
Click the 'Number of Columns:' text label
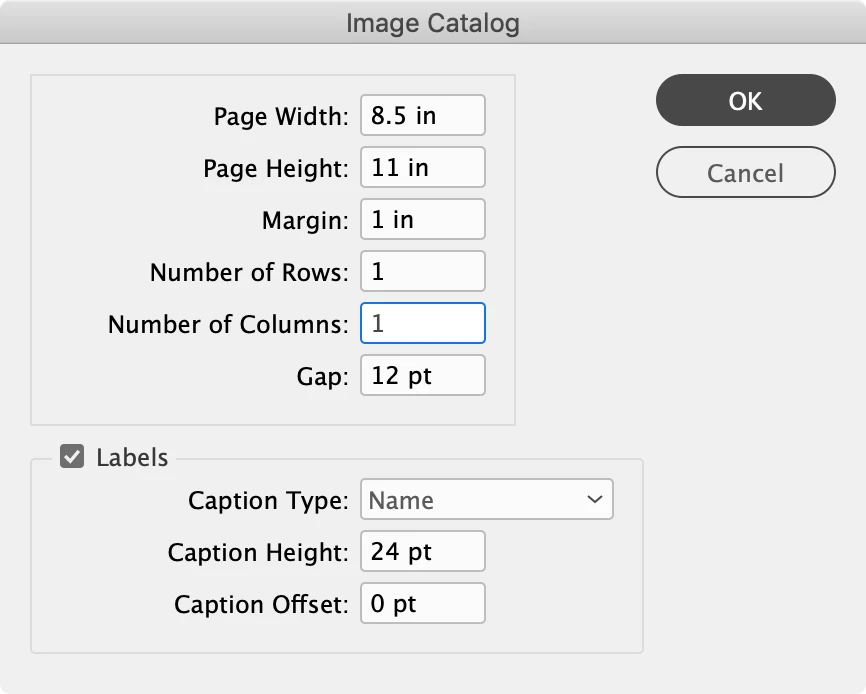pyautogui.click(x=228, y=324)
